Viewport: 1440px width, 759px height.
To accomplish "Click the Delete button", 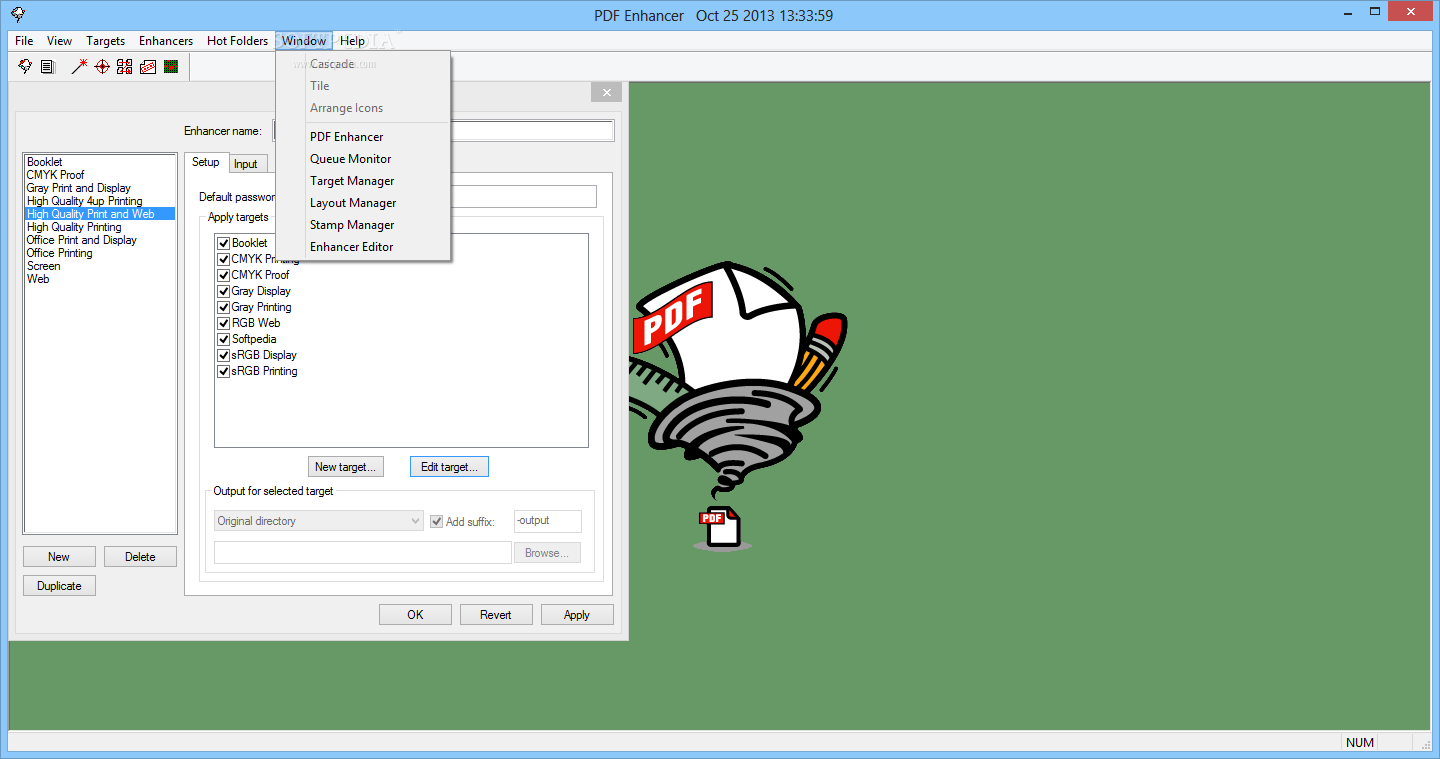I will (x=140, y=557).
